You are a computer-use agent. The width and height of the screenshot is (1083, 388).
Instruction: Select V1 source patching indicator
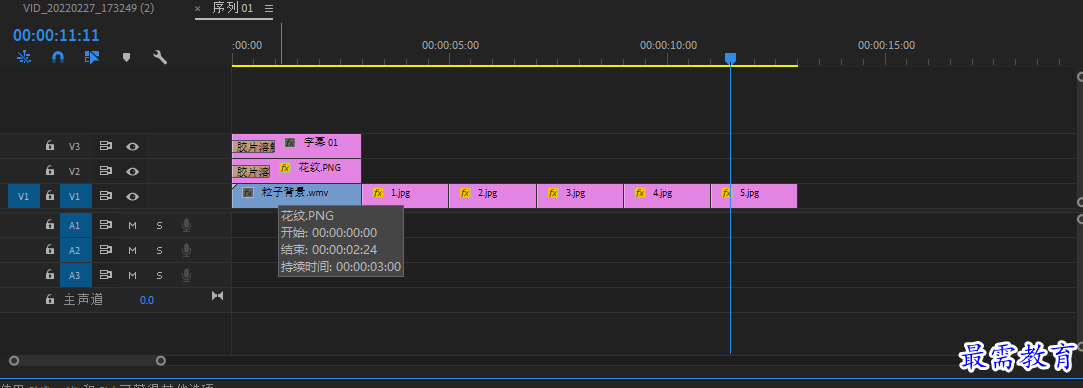pyautogui.click(x=23, y=196)
